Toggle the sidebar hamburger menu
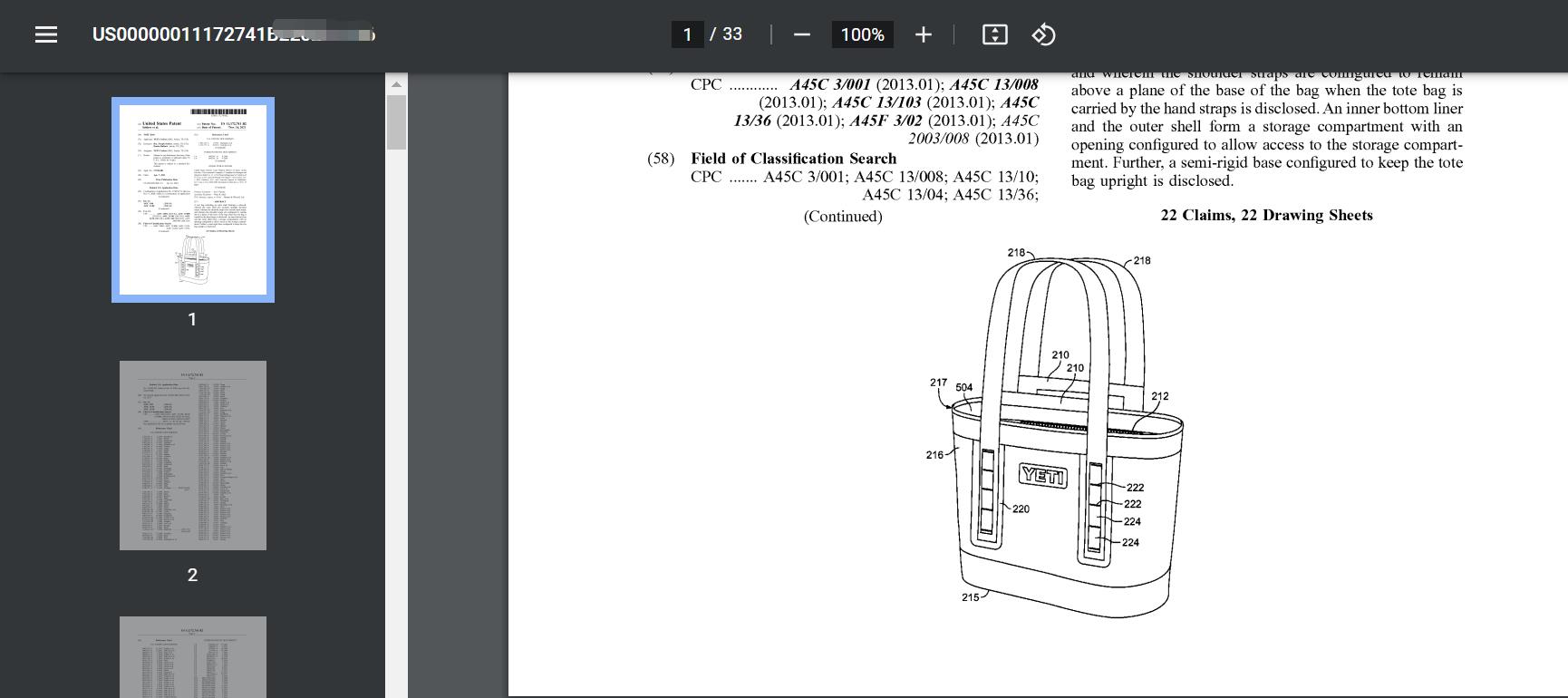1568x698 pixels. pyautogui.click(x=45, y=34)
